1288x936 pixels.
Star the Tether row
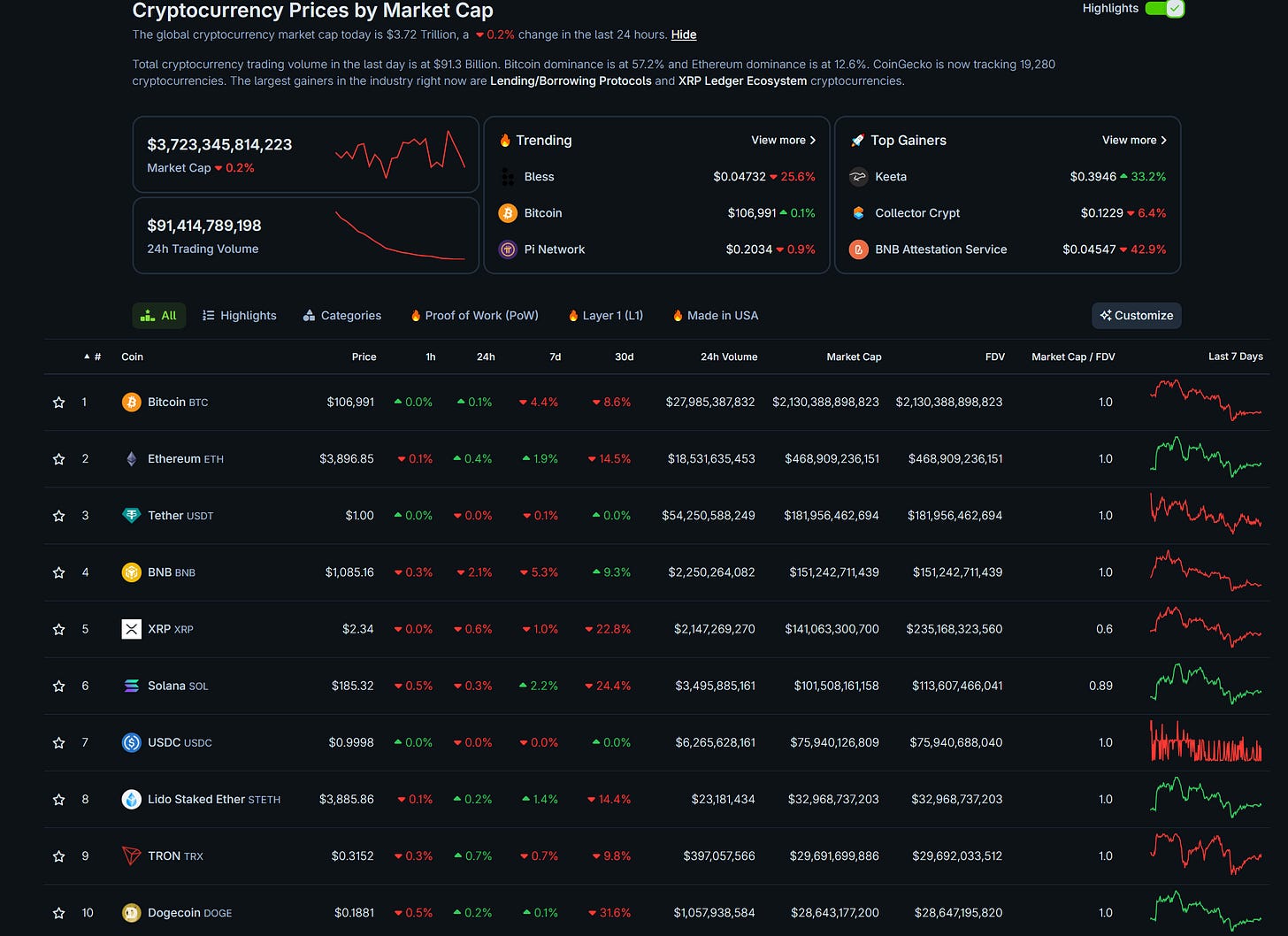click(59, 516)
